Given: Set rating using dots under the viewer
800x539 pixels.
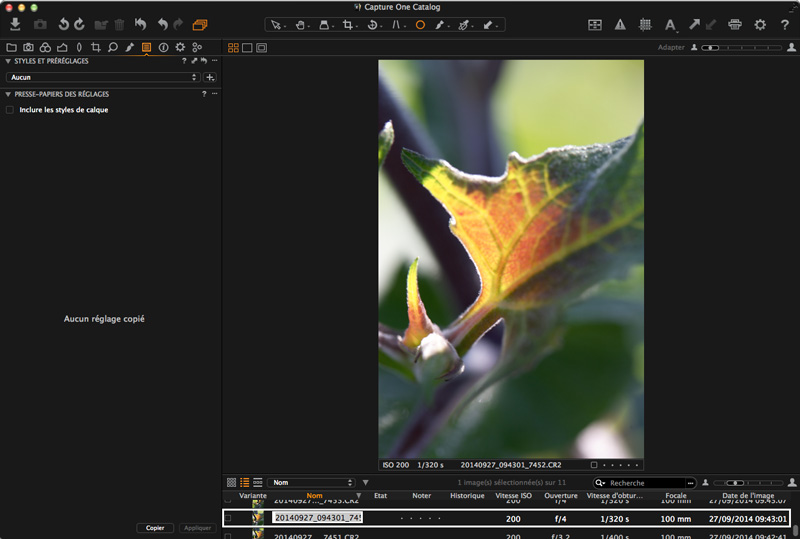Looking at the screenshot, I should point(620,465).
